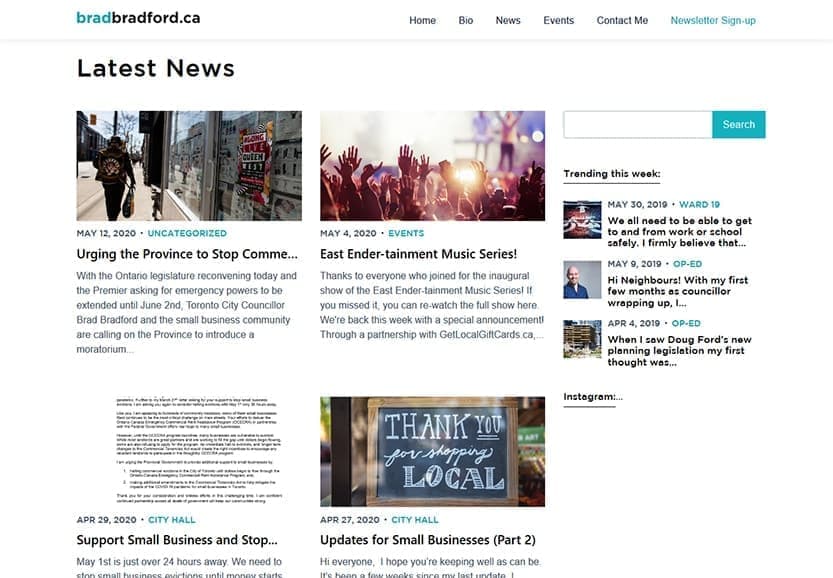Open the Doug Ford planning legislation post

click(679, 351)
